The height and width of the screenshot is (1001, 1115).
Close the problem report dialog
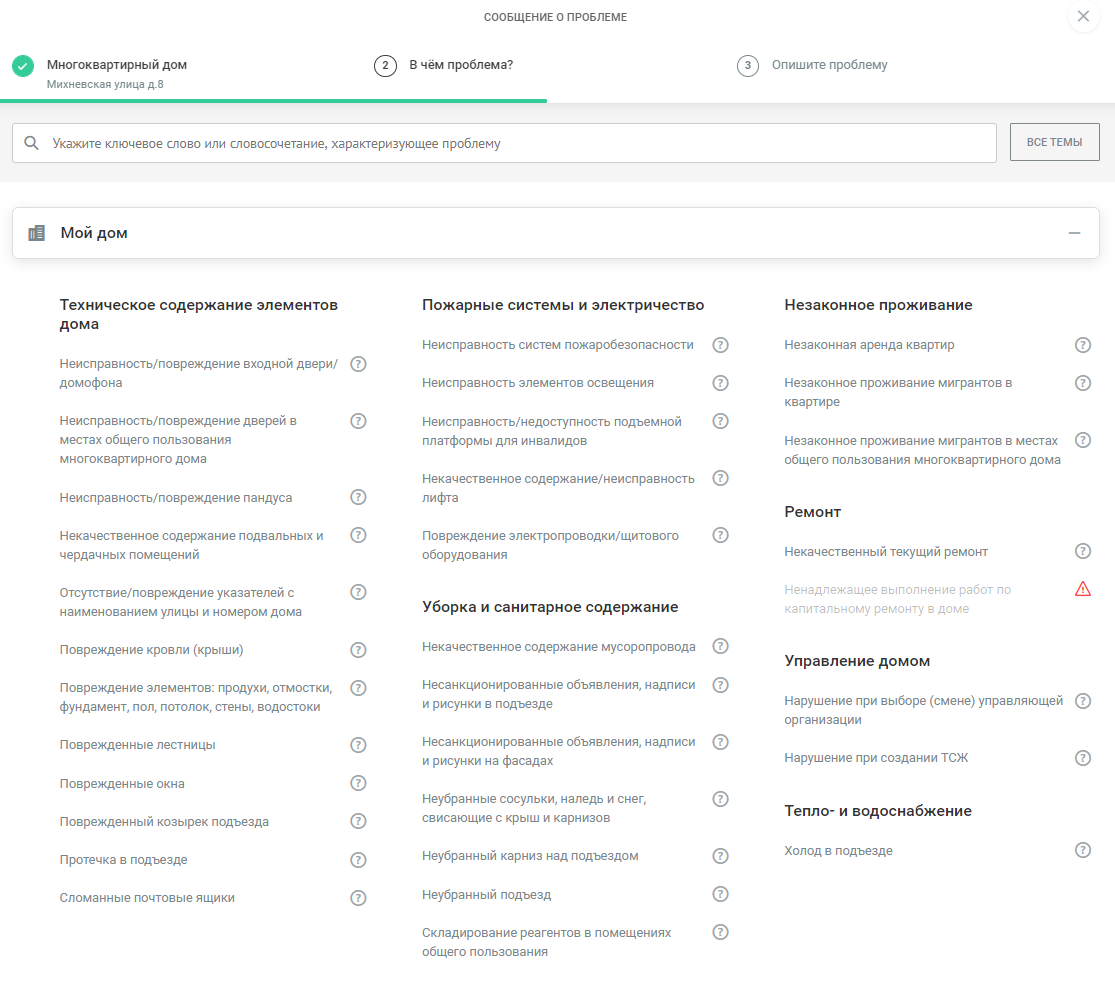1083,17
